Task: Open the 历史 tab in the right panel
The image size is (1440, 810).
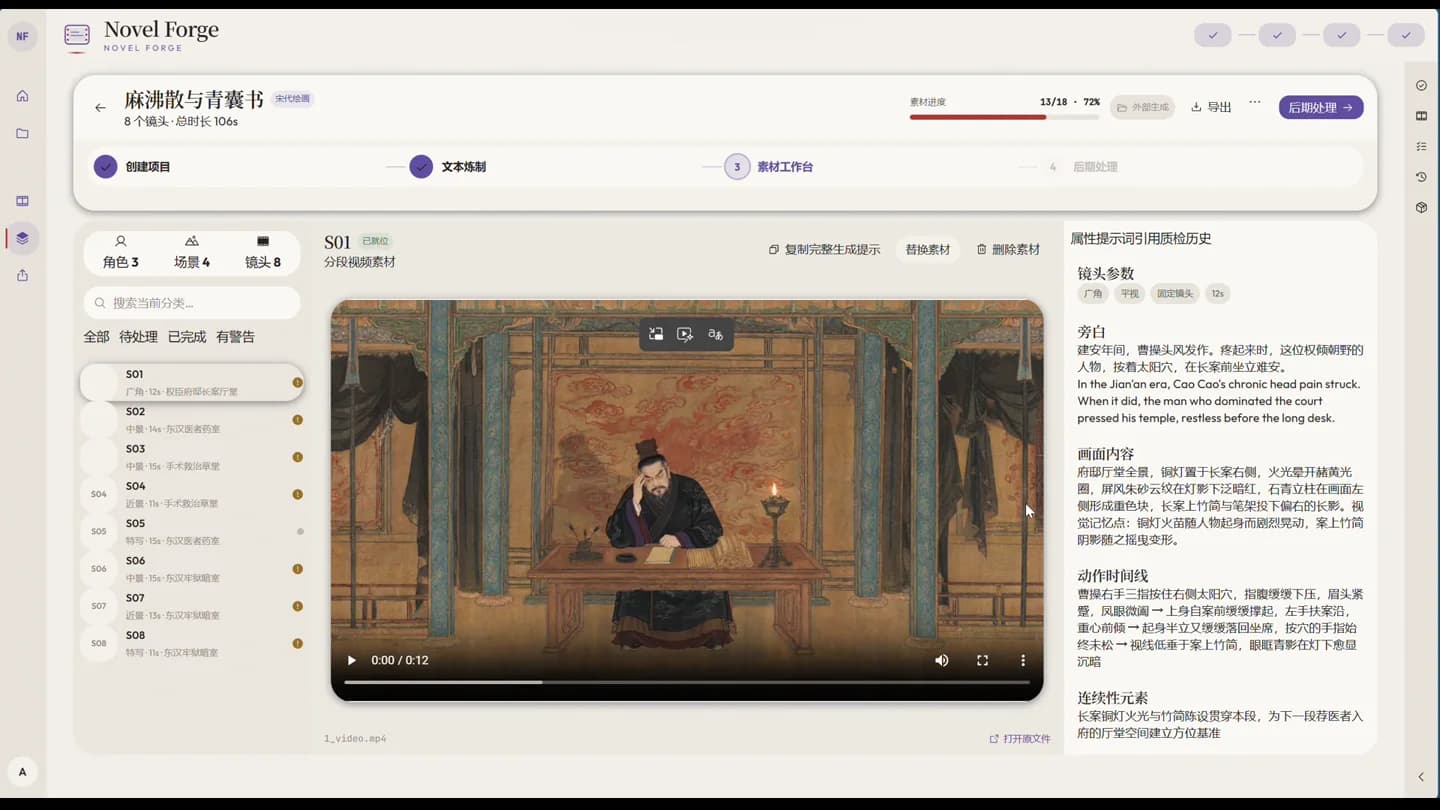Action: point(1198,239)
